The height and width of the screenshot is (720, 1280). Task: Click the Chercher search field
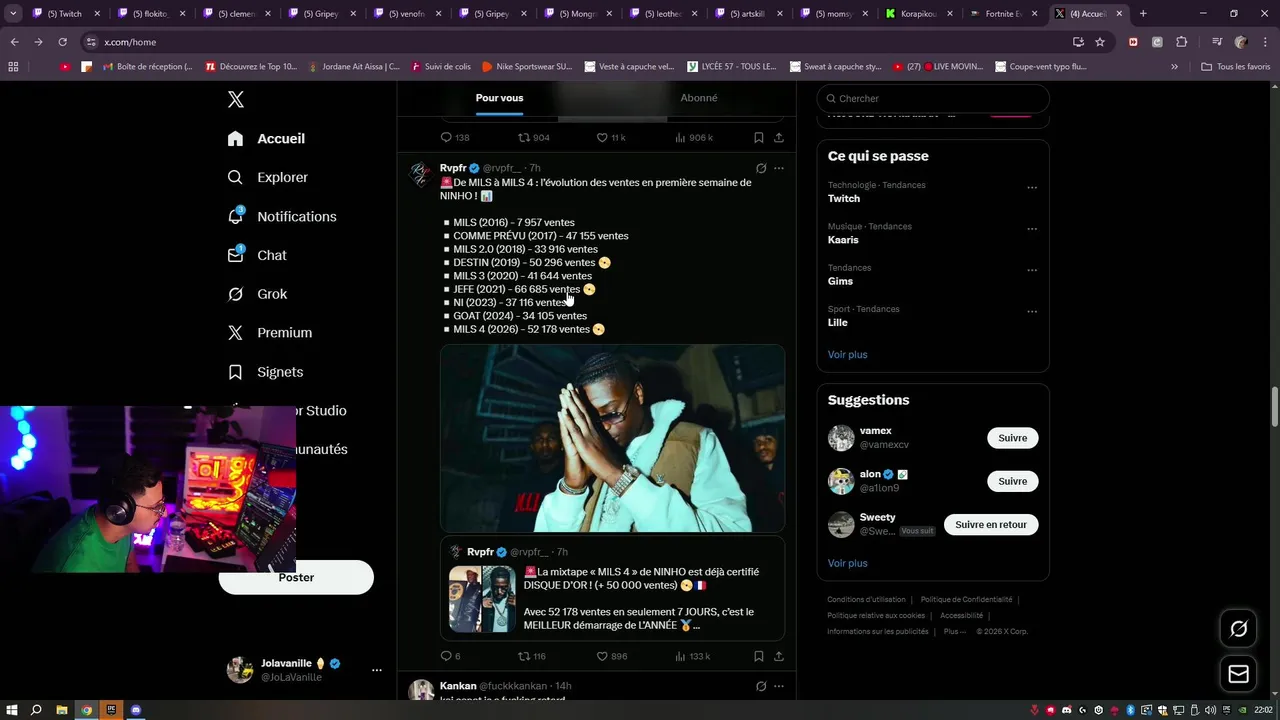click(933, 98)
